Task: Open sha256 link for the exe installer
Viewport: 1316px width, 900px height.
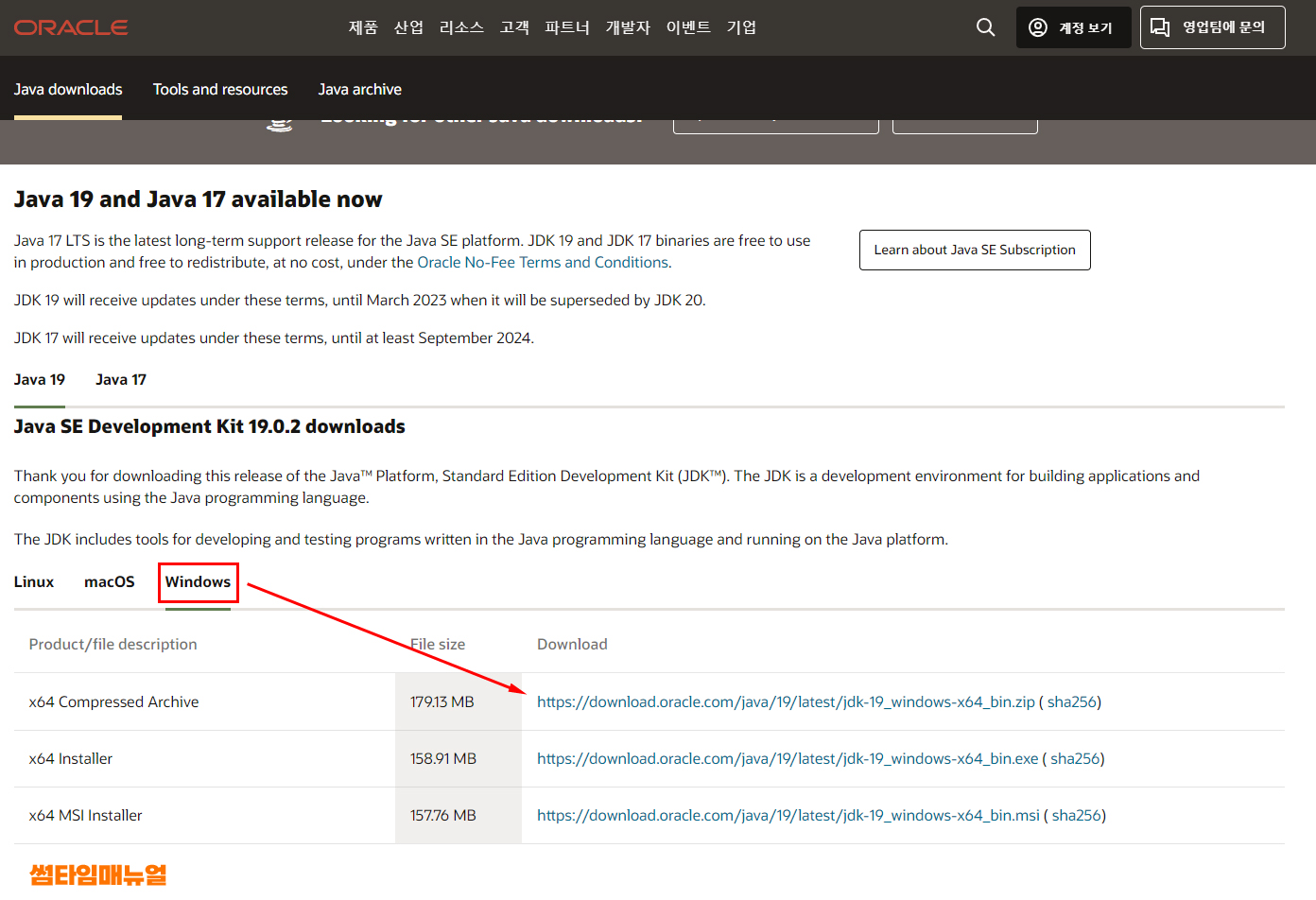Action: coord(1075,758)
